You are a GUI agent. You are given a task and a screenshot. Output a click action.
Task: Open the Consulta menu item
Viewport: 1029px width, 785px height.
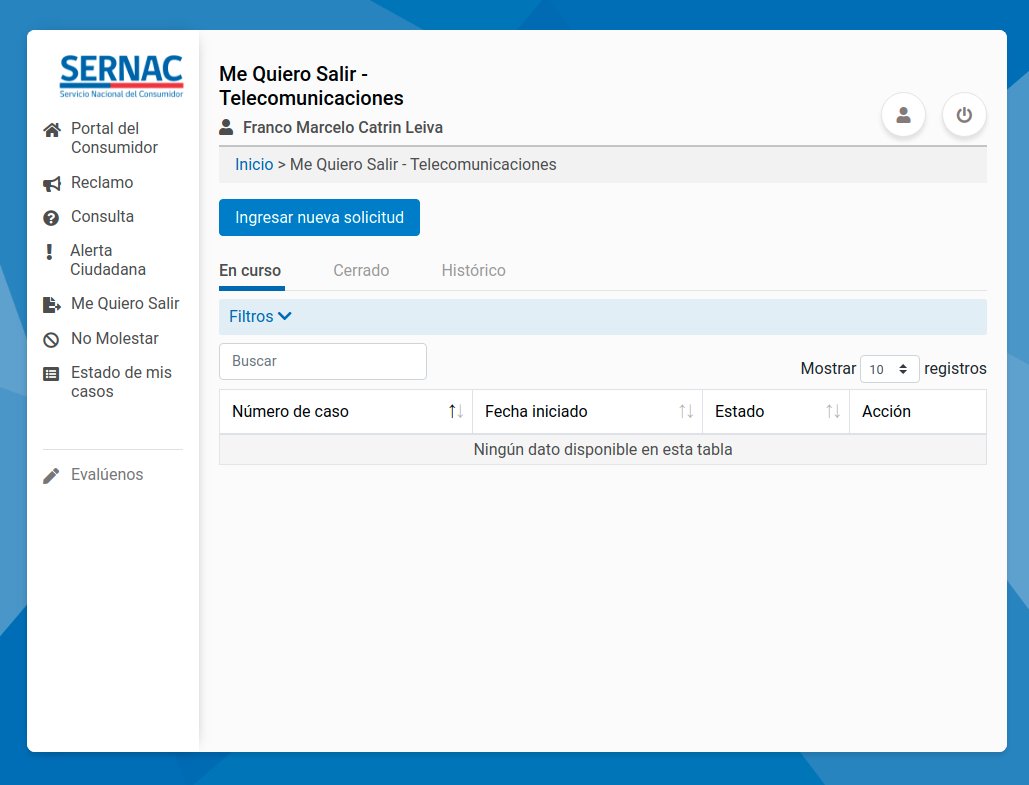[102, 217]
